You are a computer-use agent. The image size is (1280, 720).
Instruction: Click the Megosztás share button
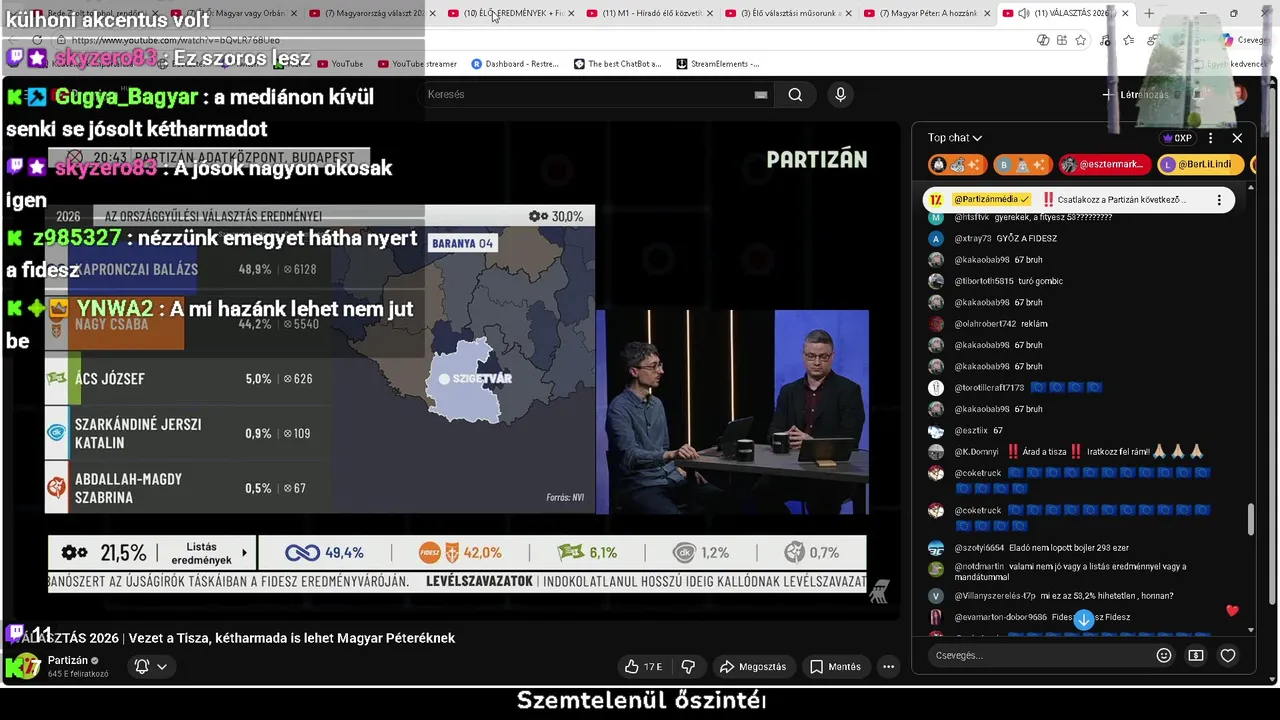click(753, 666)
